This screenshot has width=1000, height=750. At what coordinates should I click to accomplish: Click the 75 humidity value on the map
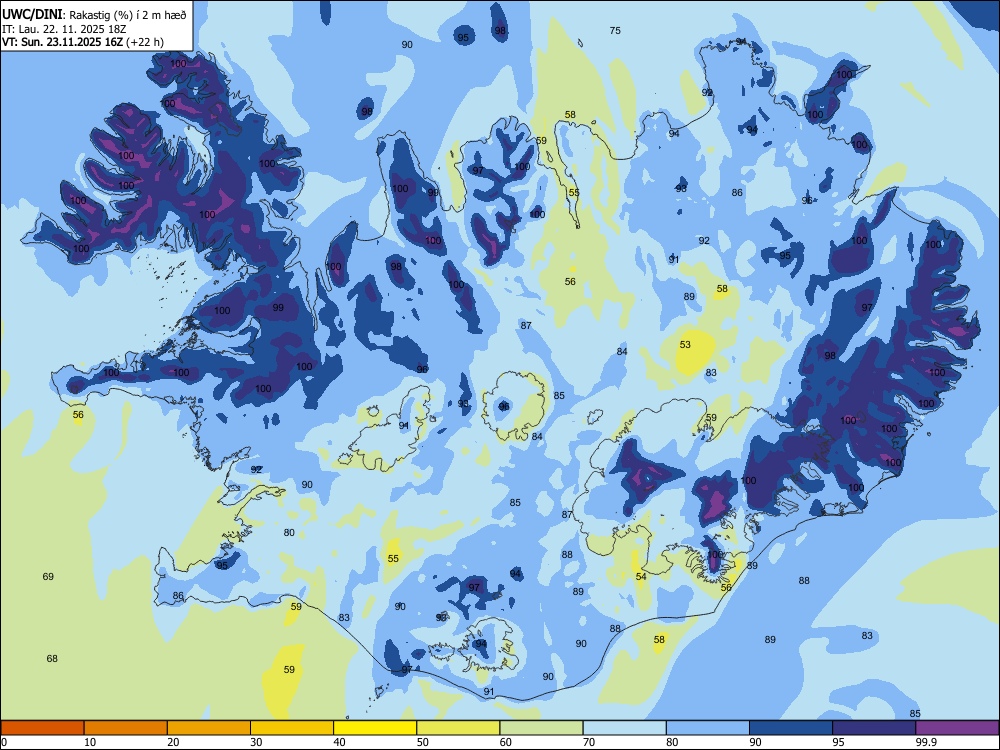click(615, 30)
